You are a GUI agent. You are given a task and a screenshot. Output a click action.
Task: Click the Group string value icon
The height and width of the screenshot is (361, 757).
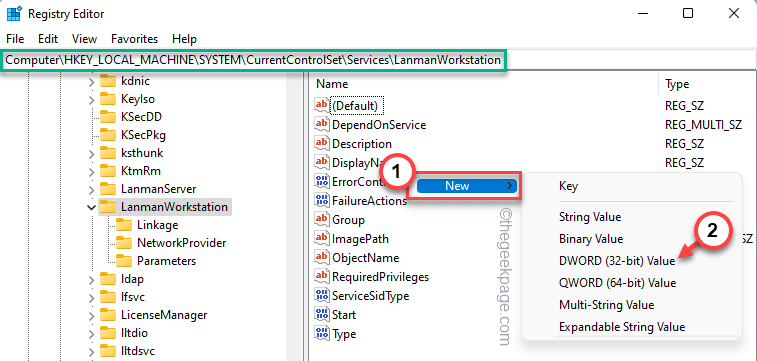pos(321,220)
